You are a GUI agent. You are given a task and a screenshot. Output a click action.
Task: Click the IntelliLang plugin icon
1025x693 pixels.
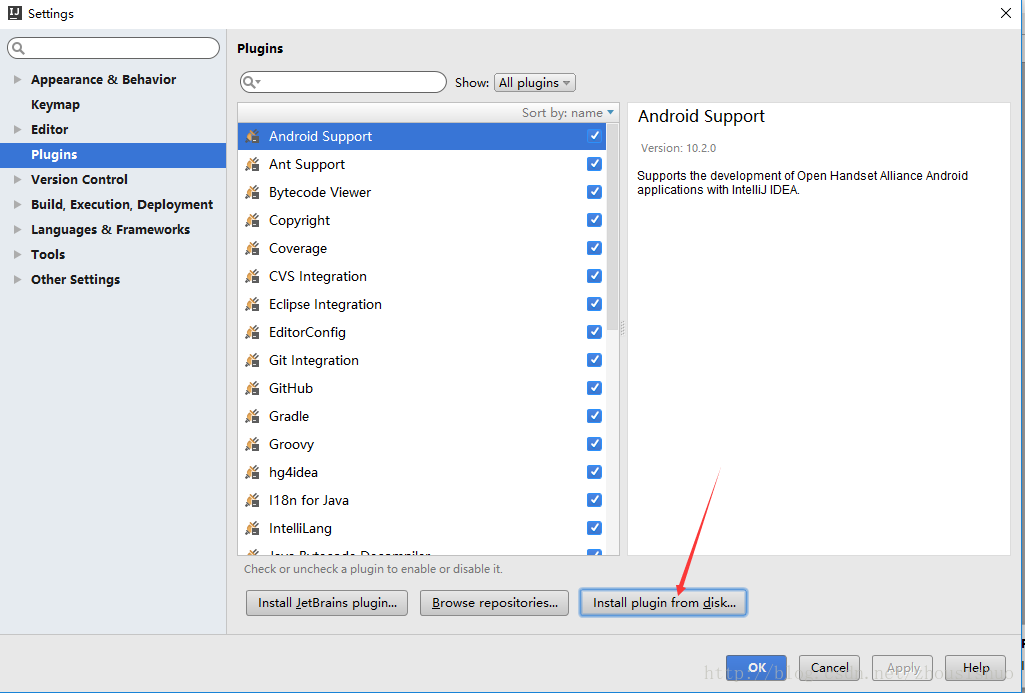point(252,528)
